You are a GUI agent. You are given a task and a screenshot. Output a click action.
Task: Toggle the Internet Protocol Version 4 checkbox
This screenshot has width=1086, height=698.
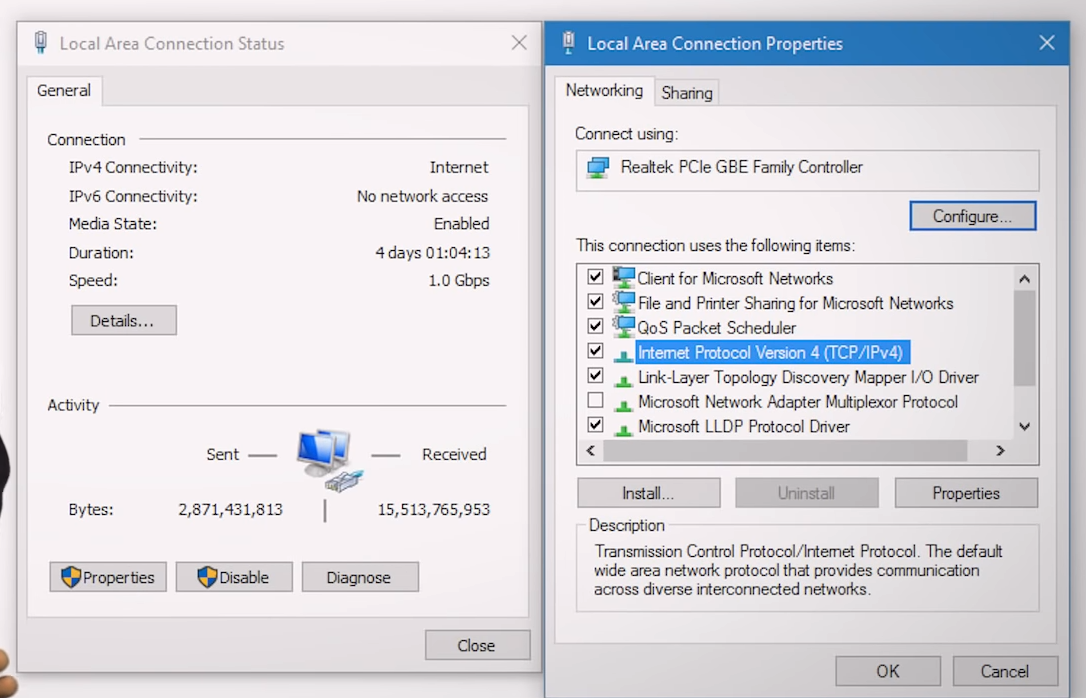[595, 351]
